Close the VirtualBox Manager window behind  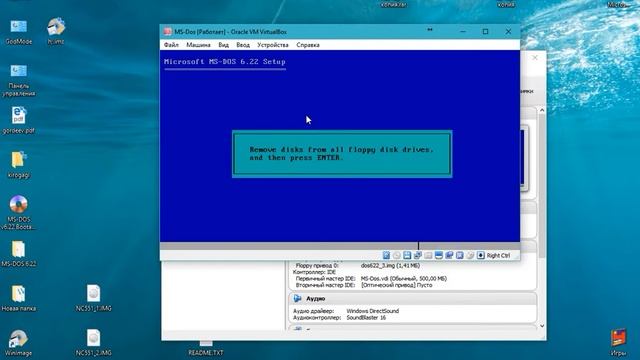click(535, 58)
